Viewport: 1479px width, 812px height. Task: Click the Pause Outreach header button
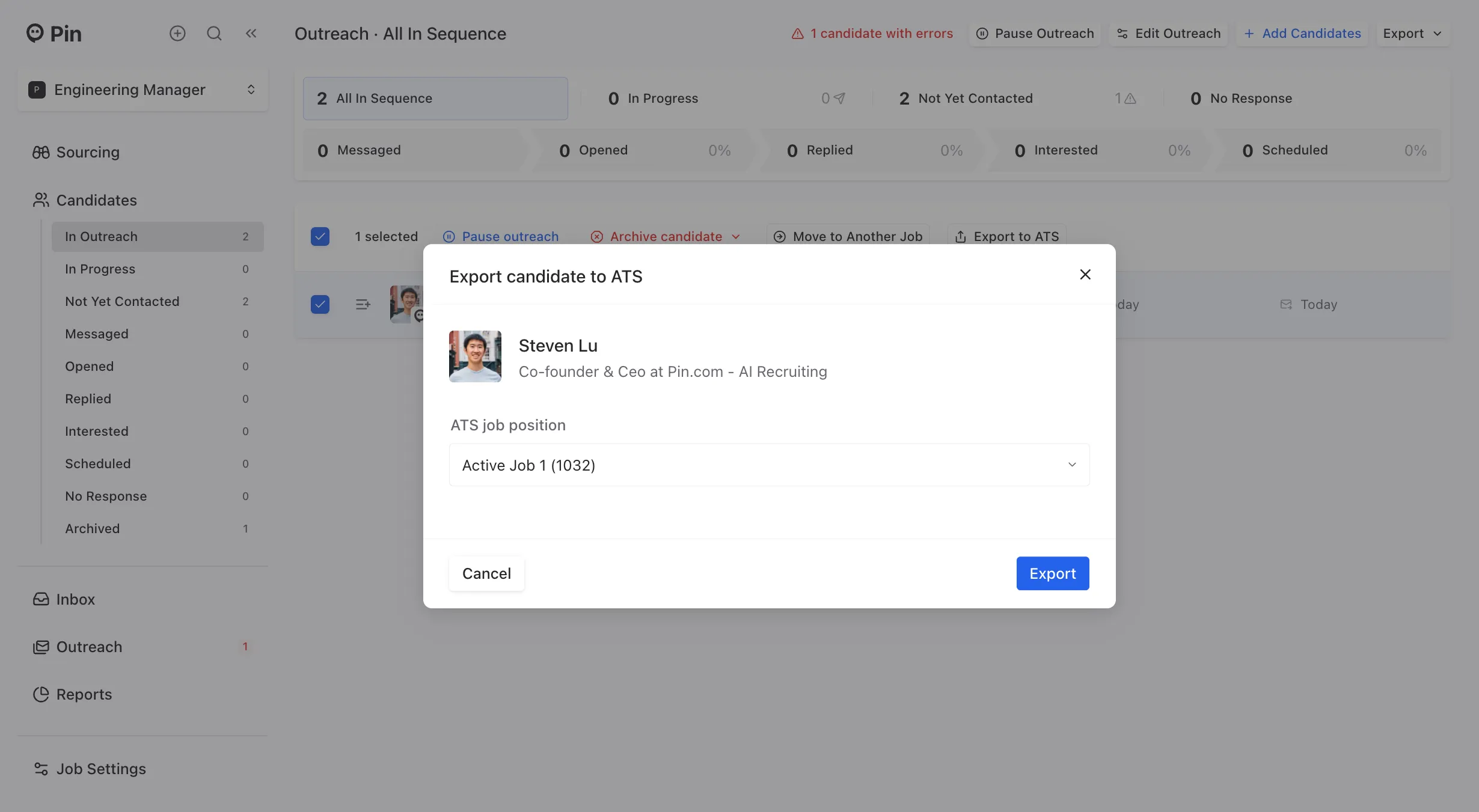(x=1035, y=34)
